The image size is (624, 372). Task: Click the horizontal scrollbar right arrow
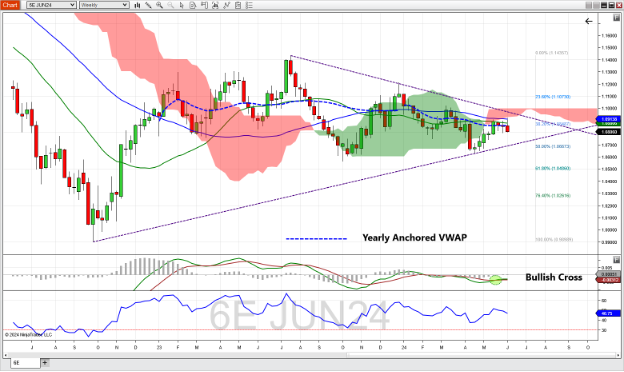click(x=618, y=355)
